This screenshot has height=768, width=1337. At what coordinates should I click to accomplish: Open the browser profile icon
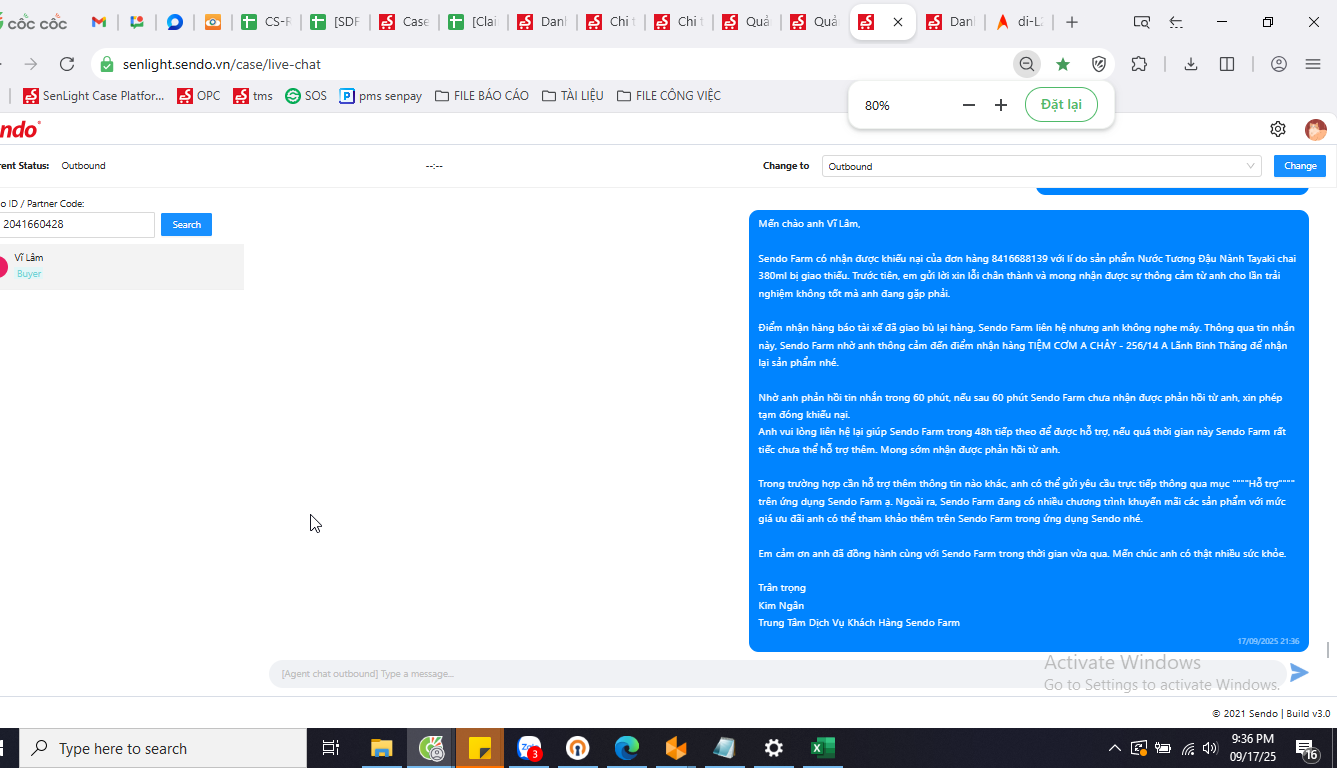click(x=1279, y=64)
